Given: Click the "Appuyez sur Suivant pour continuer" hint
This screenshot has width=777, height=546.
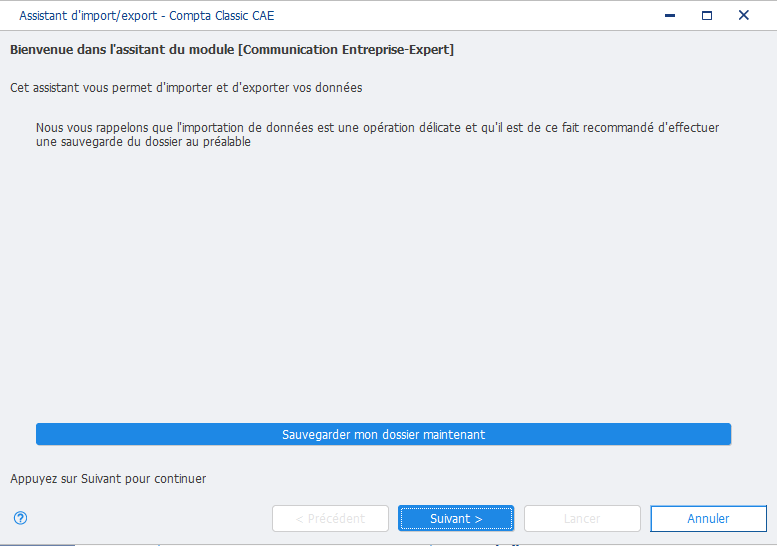Looking at the screenshot, I should [x=108, y=479].
